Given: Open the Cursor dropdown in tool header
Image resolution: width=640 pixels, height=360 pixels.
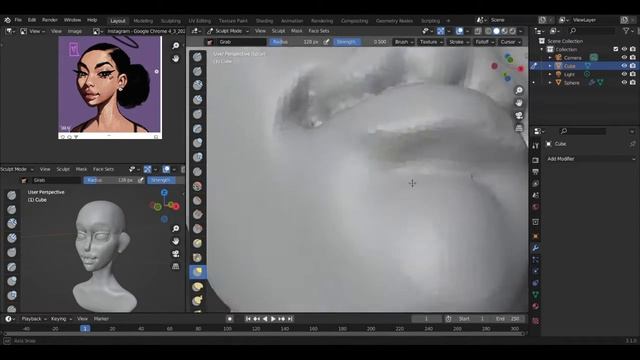Looking at the screenshot, I should tap(510, 42).
